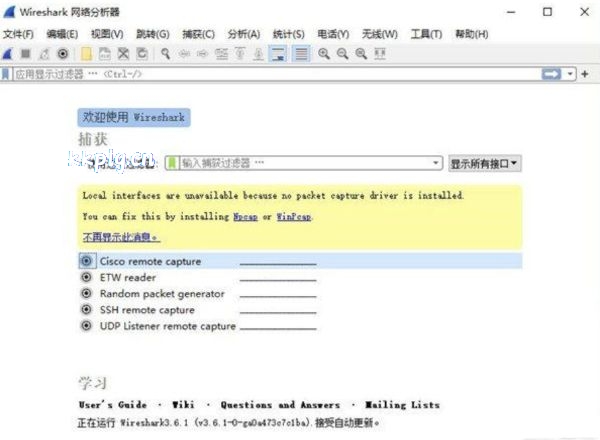Open the 电话(Y) menu
Screen dimensions: 600x440
coord(333,34)
